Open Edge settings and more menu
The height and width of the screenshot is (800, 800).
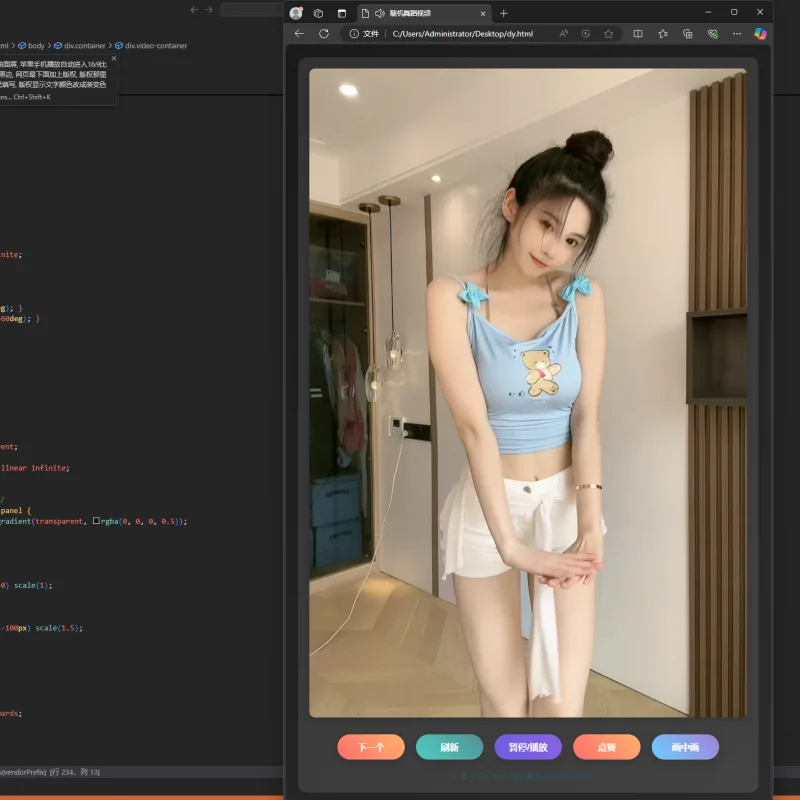tap(737, 34)
